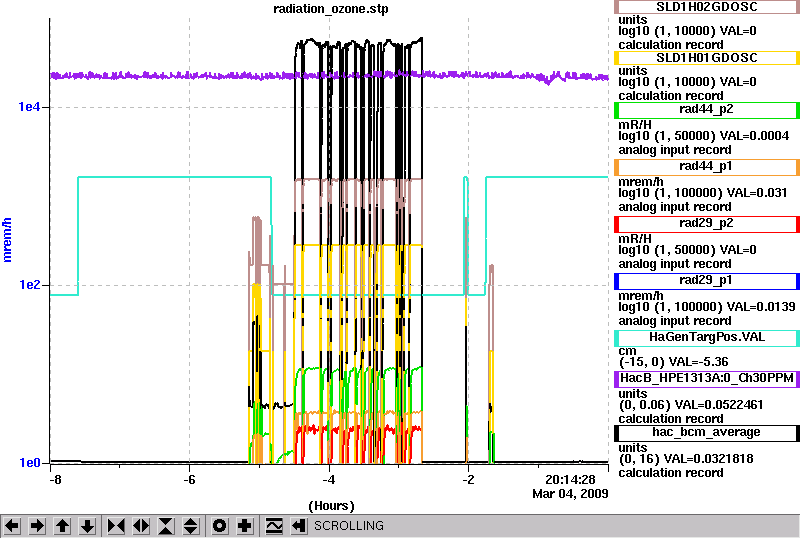800x538 pixels.
Task: Pan the plot left with the left arrow
Action: pos(12,526)
